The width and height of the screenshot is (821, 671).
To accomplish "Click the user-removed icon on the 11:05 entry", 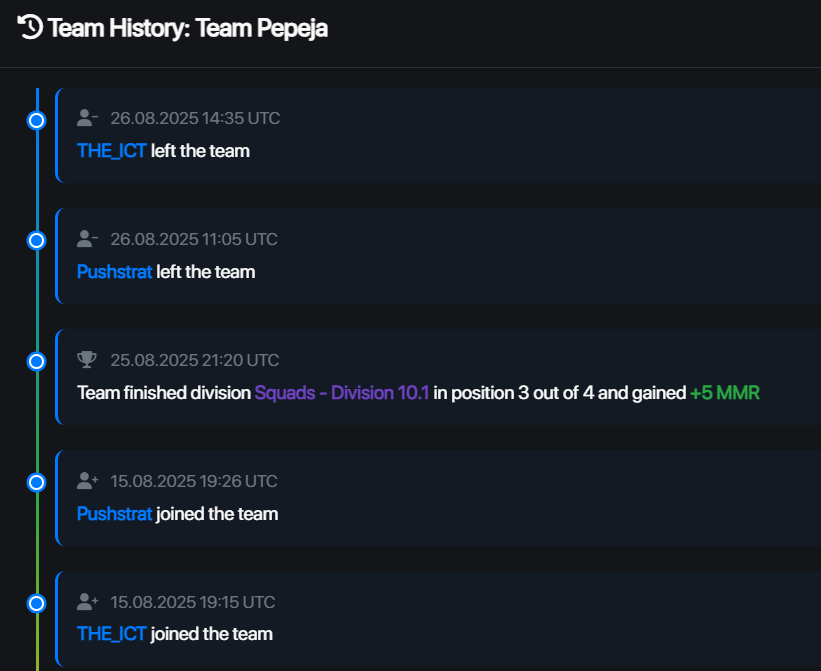I will pyautogui.click(x=87, y=239).
